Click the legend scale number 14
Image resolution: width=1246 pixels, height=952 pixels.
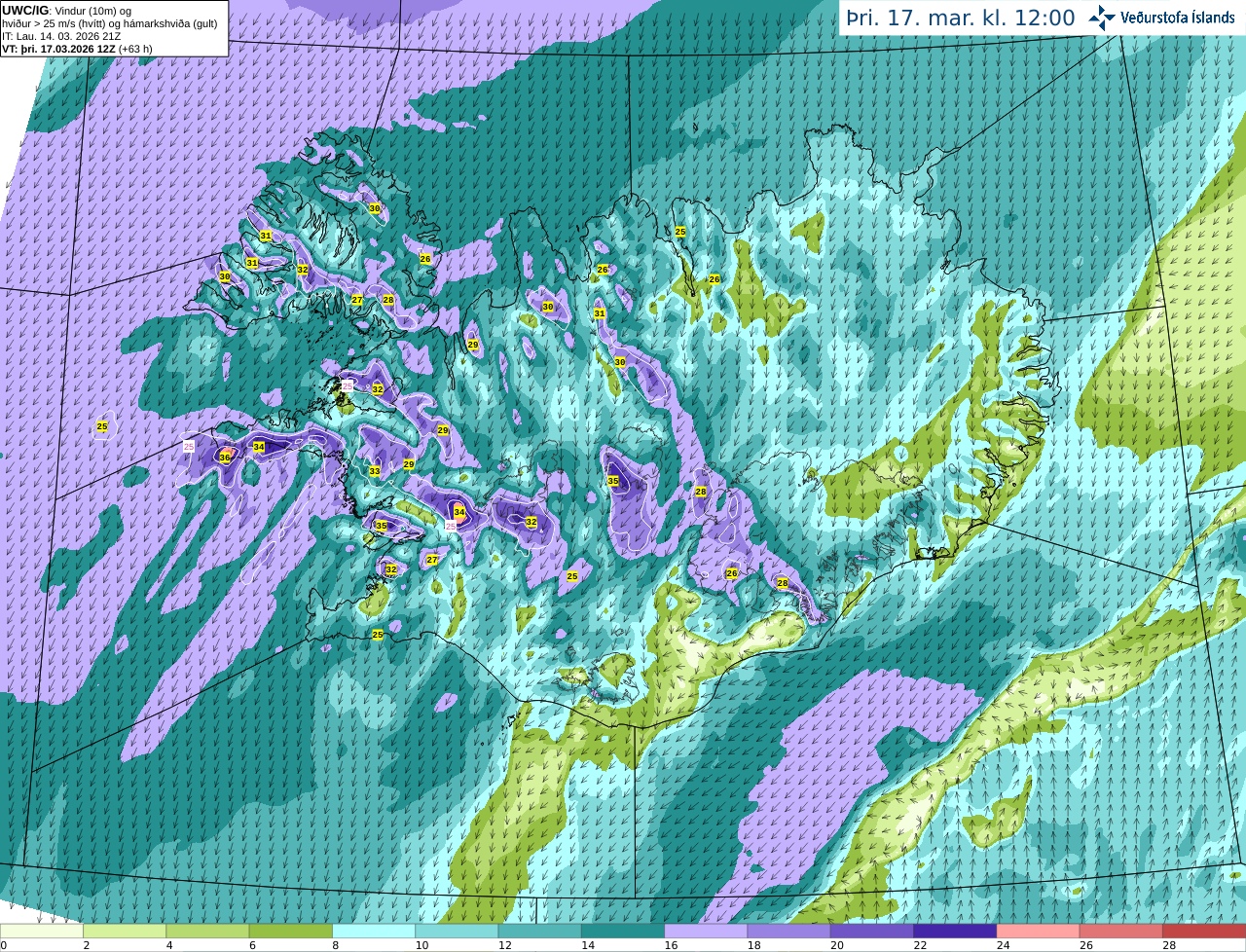click(x=588, y=945)
